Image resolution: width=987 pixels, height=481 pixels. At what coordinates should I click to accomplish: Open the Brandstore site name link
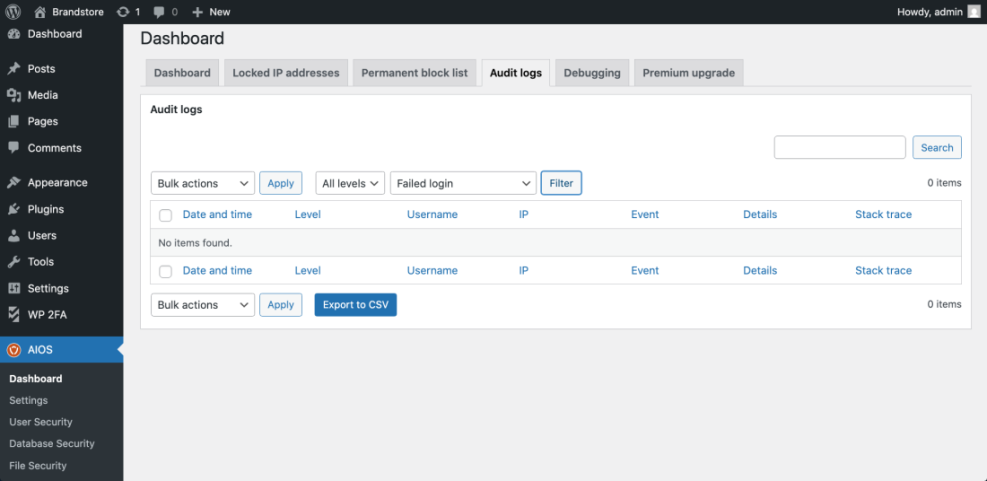pos(78,11)
